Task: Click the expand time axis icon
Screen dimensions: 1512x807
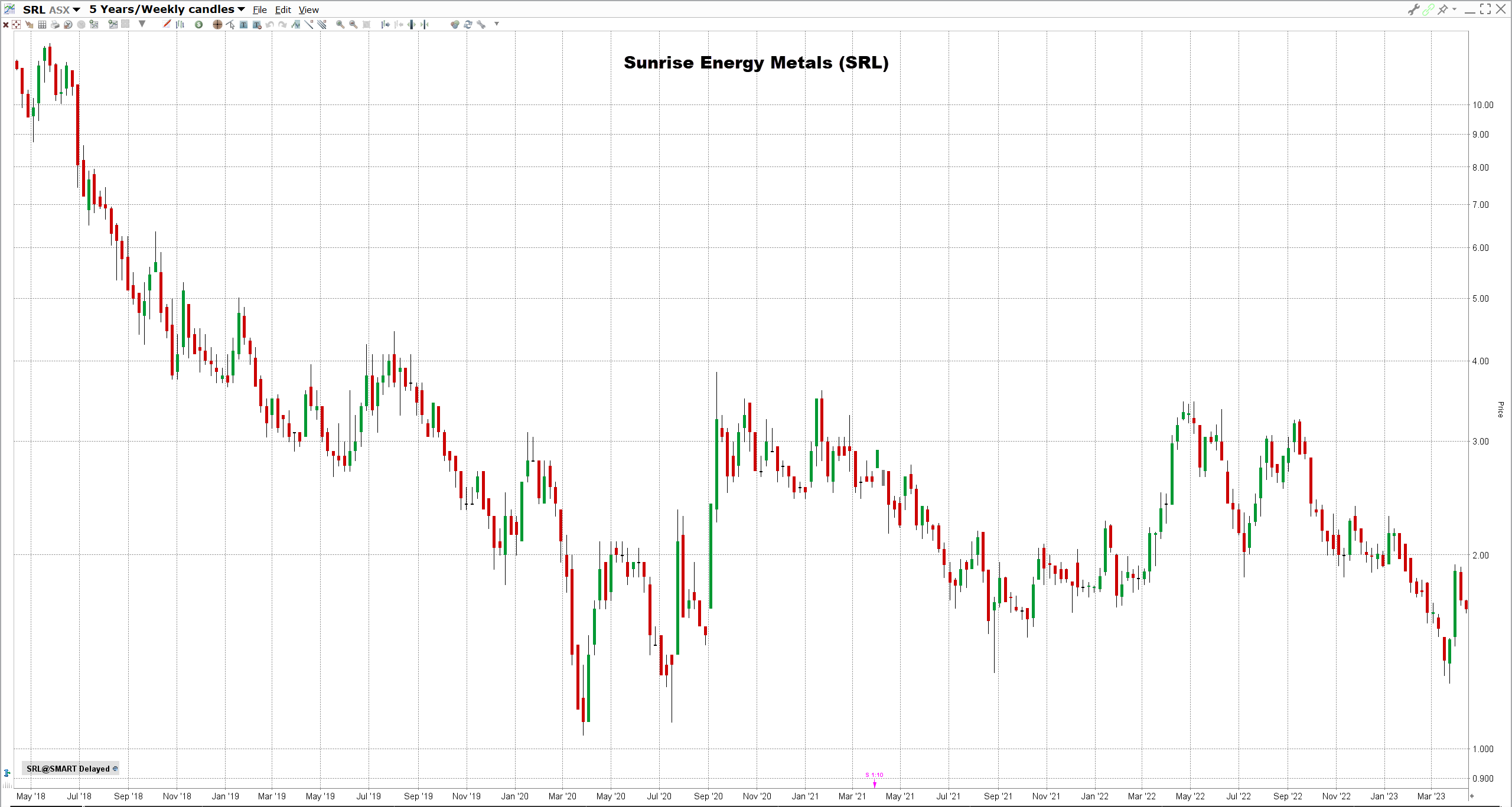Action: (411, 24)
